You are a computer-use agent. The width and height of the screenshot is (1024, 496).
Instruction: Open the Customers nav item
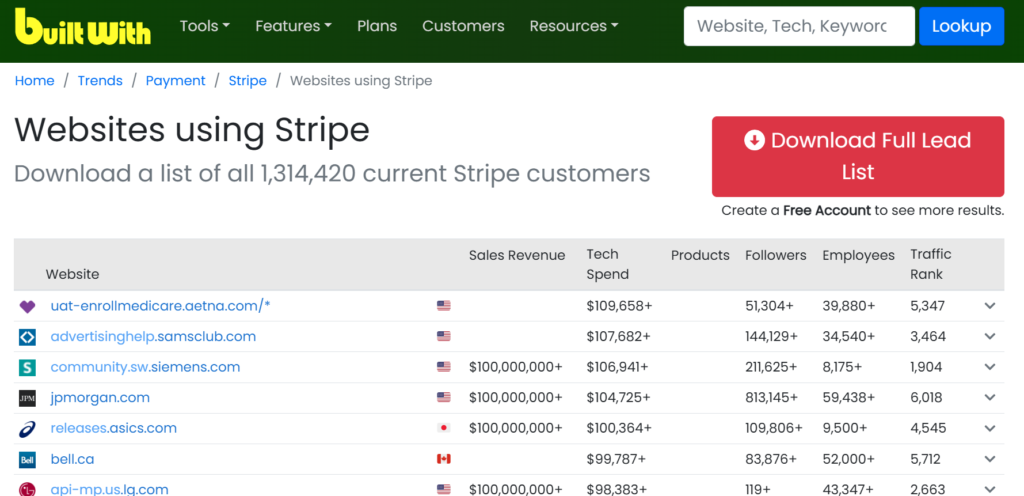(463, 26)
